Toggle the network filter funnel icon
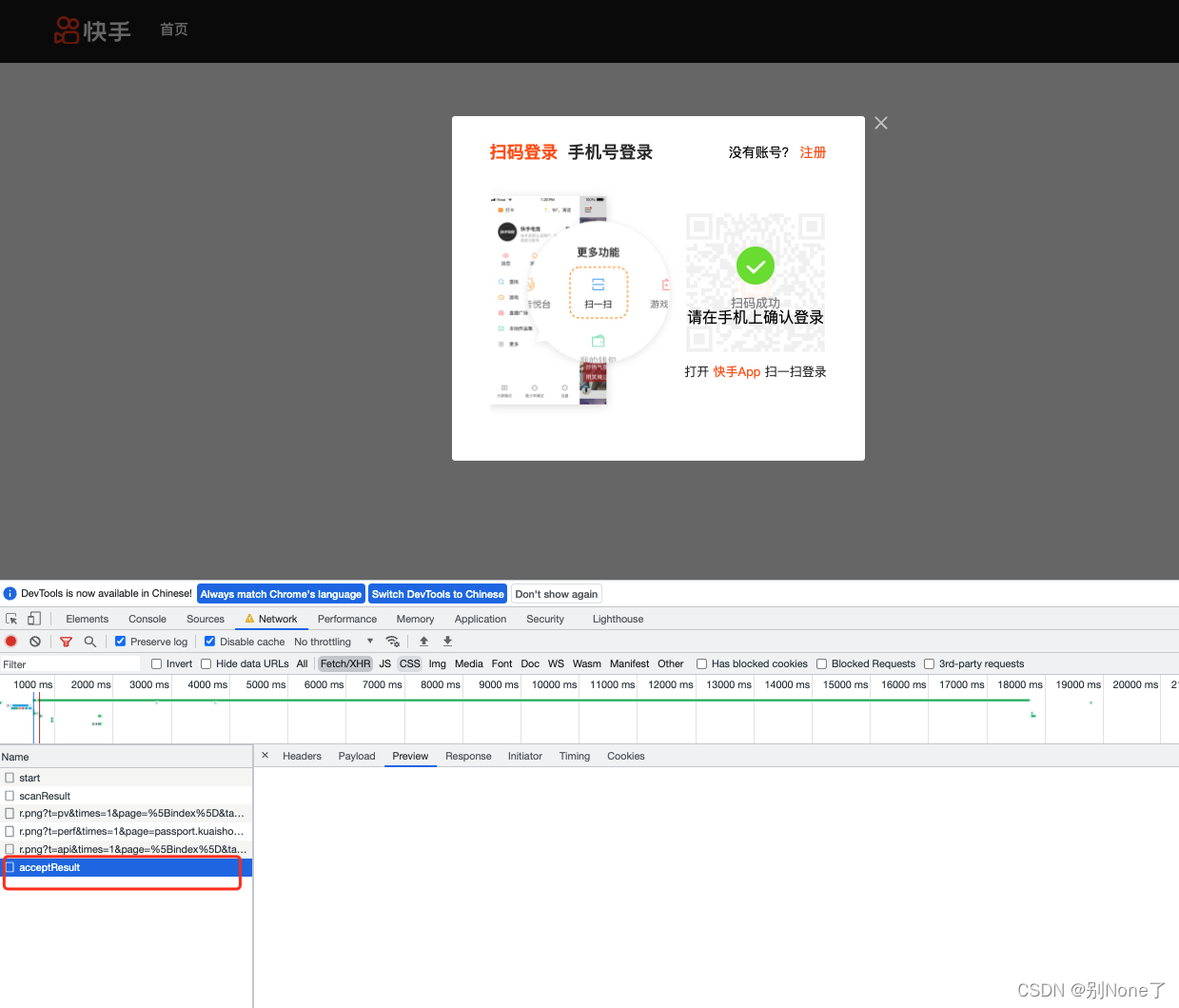The image size is (1179, 1008). click(66, 642)
